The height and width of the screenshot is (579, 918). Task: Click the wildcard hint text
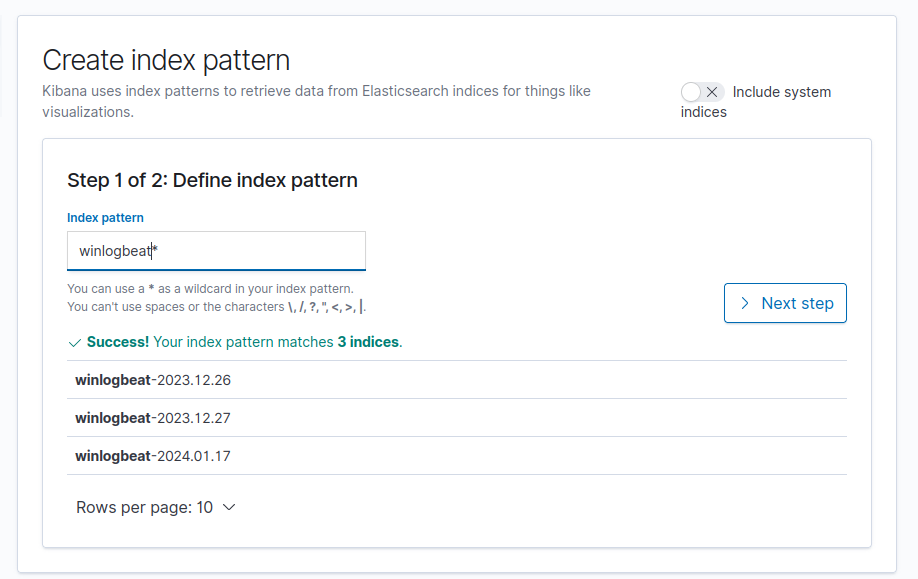pos(210,289)
